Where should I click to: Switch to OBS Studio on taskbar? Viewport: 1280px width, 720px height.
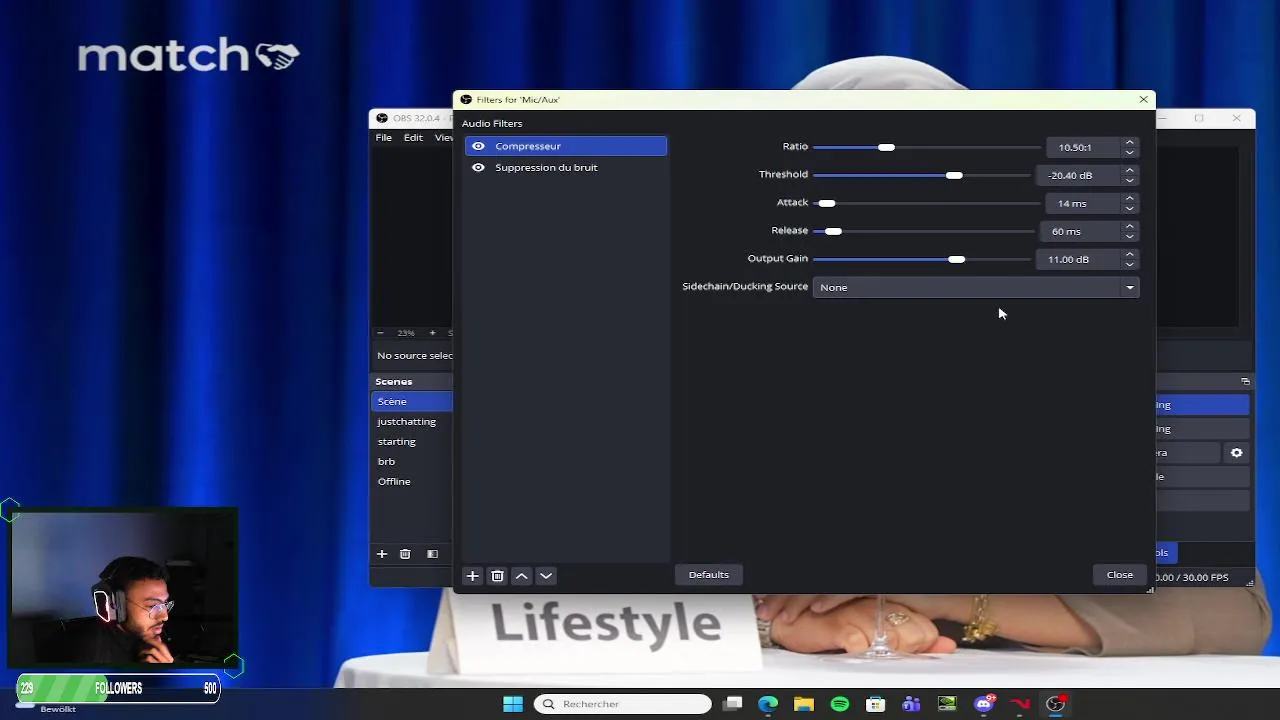pos(1056,704)
